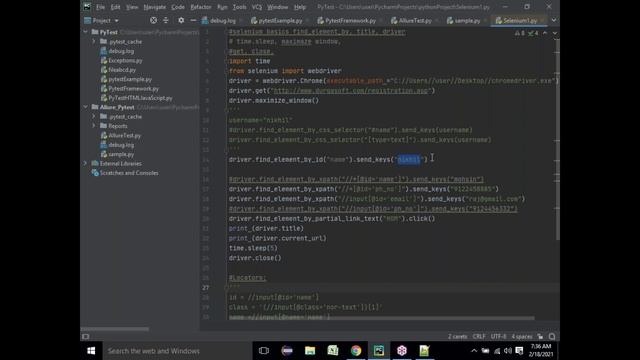
Task: Click UTF-8 encoding in status bar
Action: [499, 337]
